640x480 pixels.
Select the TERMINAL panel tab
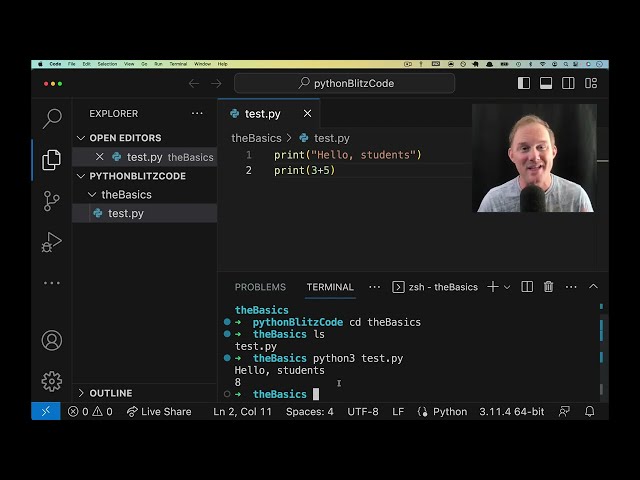tap(330, 287)
